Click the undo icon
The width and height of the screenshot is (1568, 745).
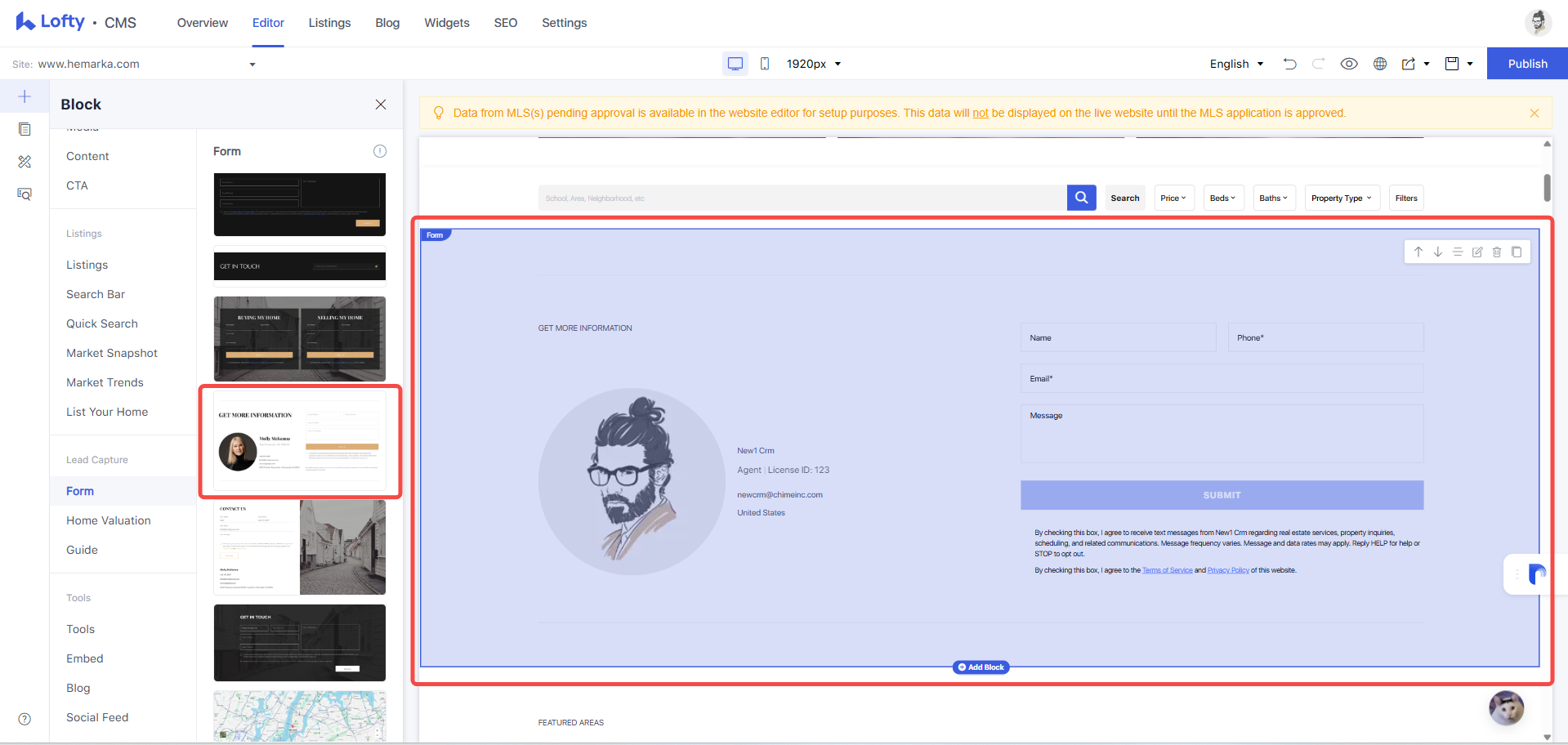tap(1290, 64)
